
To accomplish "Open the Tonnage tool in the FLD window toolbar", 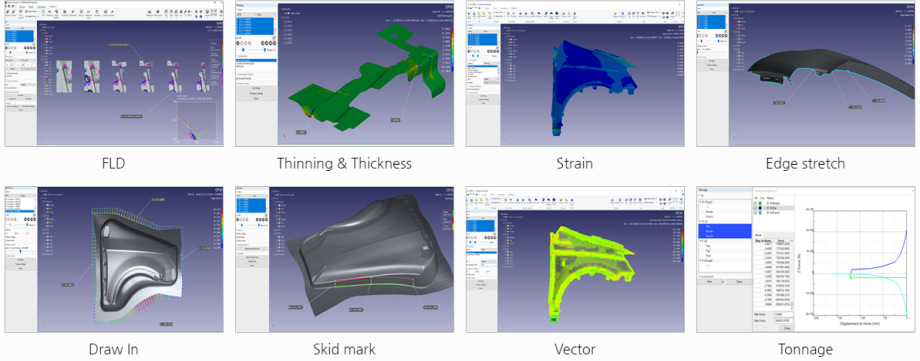I will [97, 13].
